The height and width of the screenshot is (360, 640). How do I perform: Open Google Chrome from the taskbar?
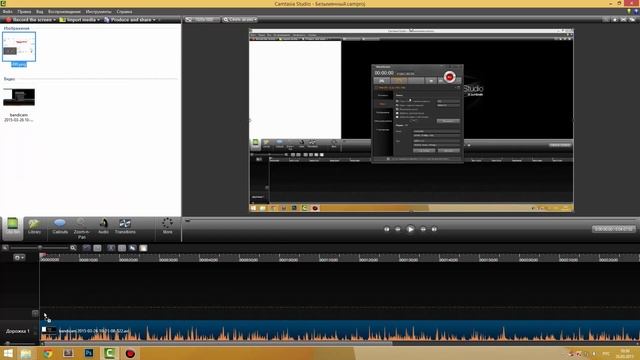tap(47, 353)
